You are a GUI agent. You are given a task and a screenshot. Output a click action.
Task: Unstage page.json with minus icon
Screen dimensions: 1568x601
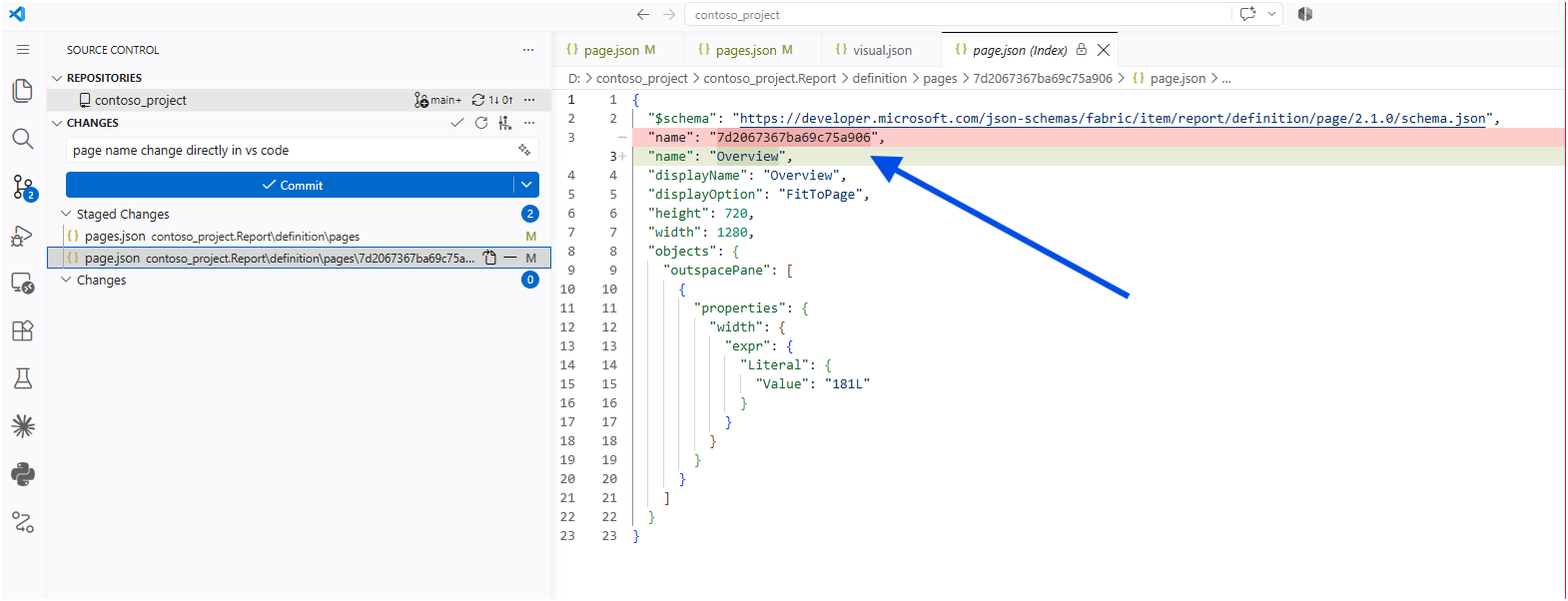click(x=510, y=258)
